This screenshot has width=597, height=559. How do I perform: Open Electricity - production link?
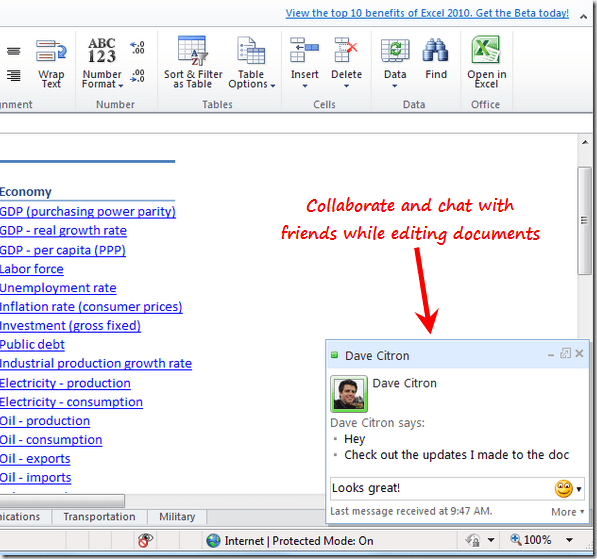(x=65, y=383)
